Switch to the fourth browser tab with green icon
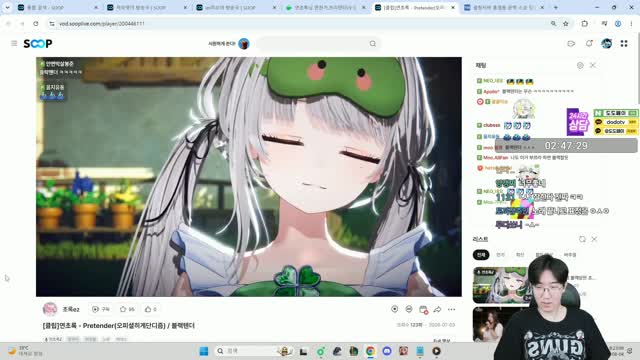 [325, 7]
